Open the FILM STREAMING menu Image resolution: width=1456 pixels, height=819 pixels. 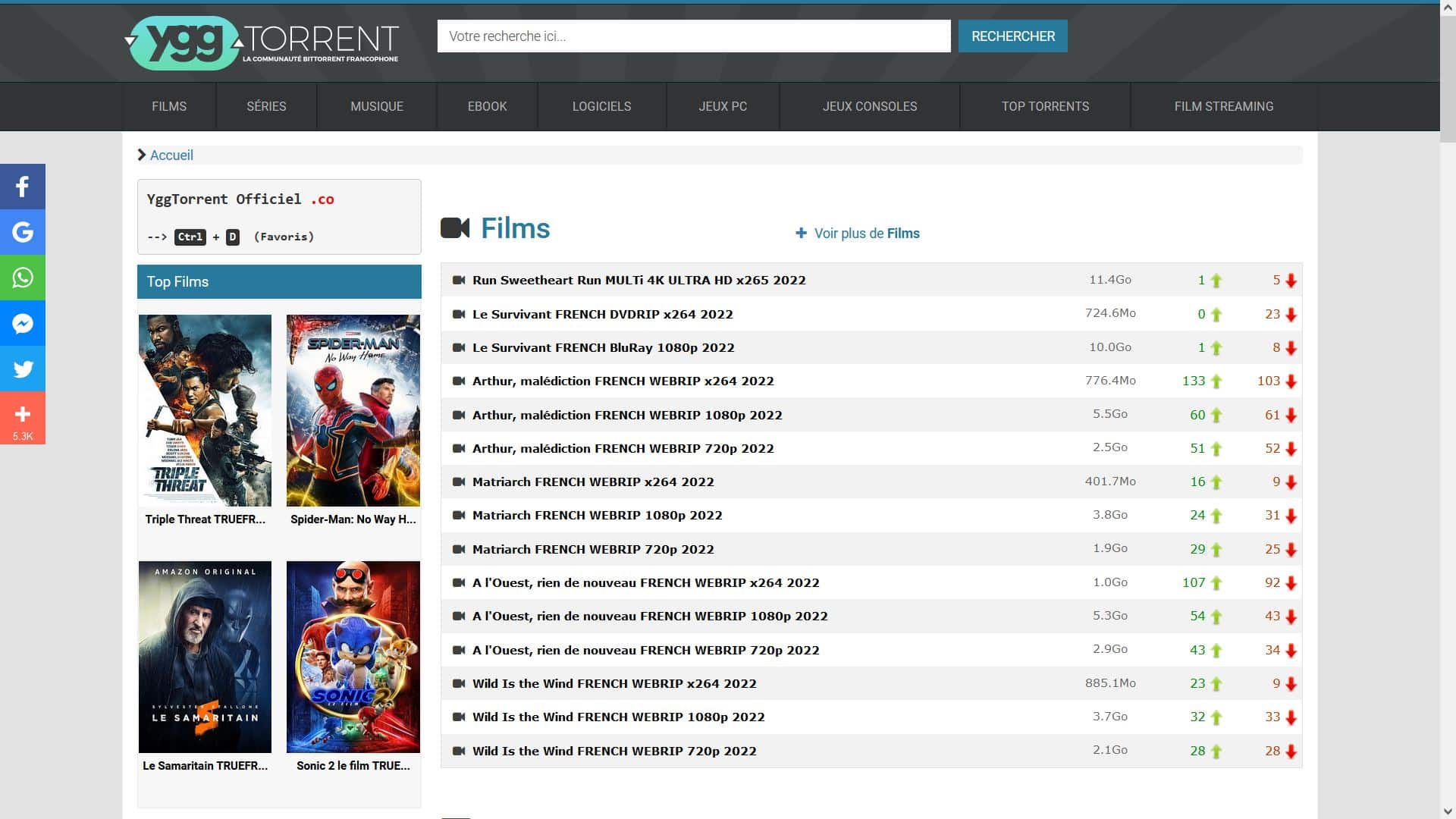pyautogui.click(x=1224, y=106)
